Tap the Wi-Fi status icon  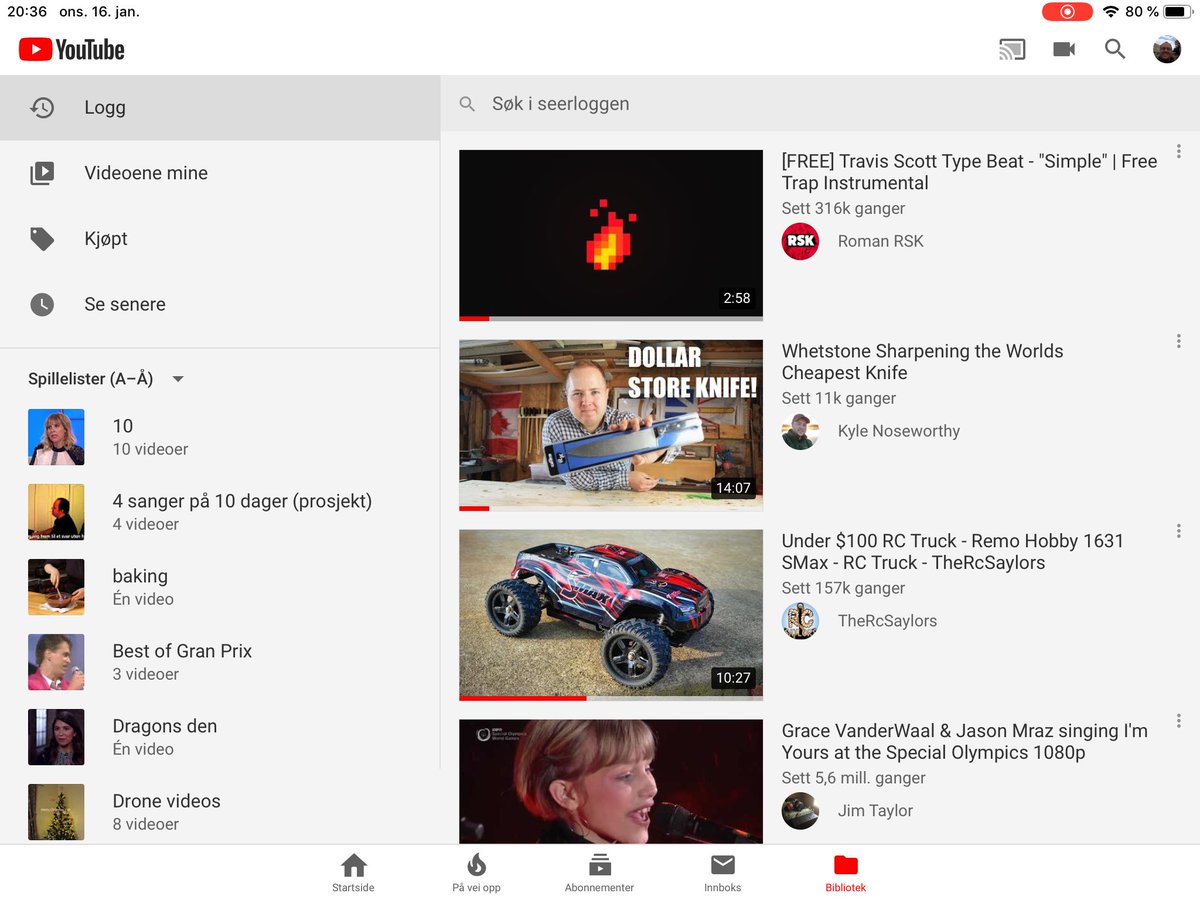pos(1111,12)
